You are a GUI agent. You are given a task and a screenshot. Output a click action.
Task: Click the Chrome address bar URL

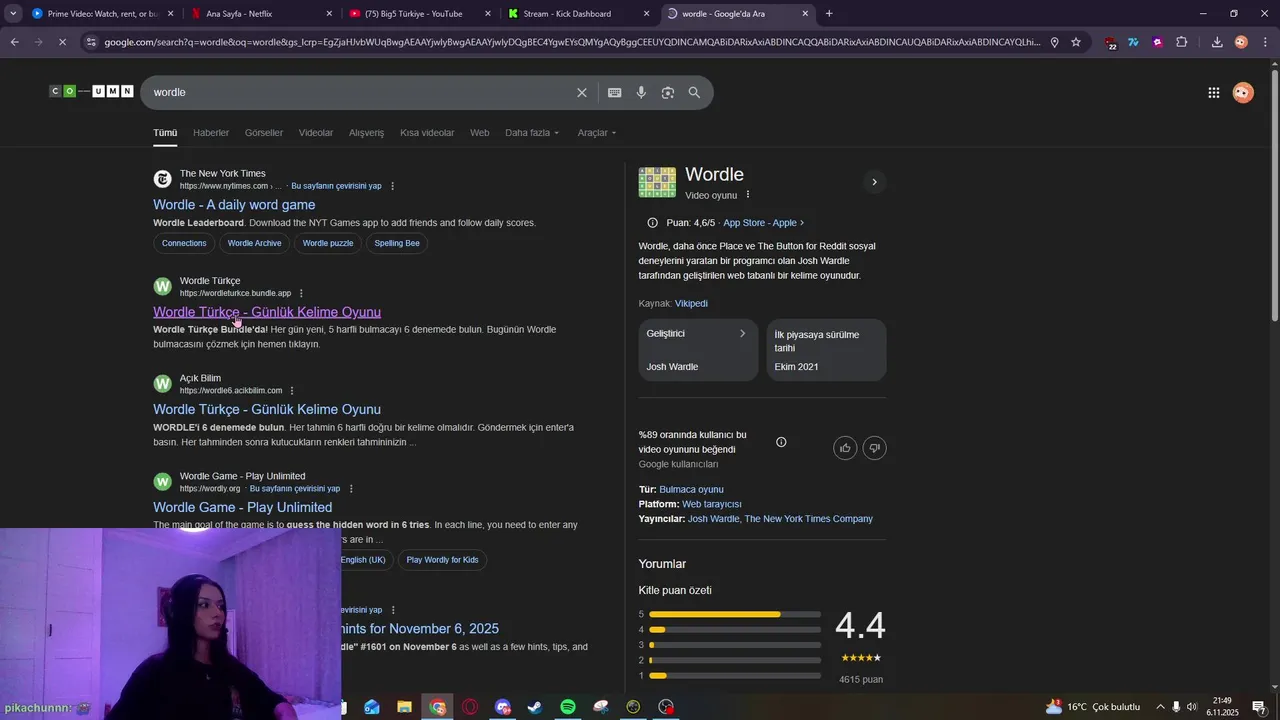(572, 42)
